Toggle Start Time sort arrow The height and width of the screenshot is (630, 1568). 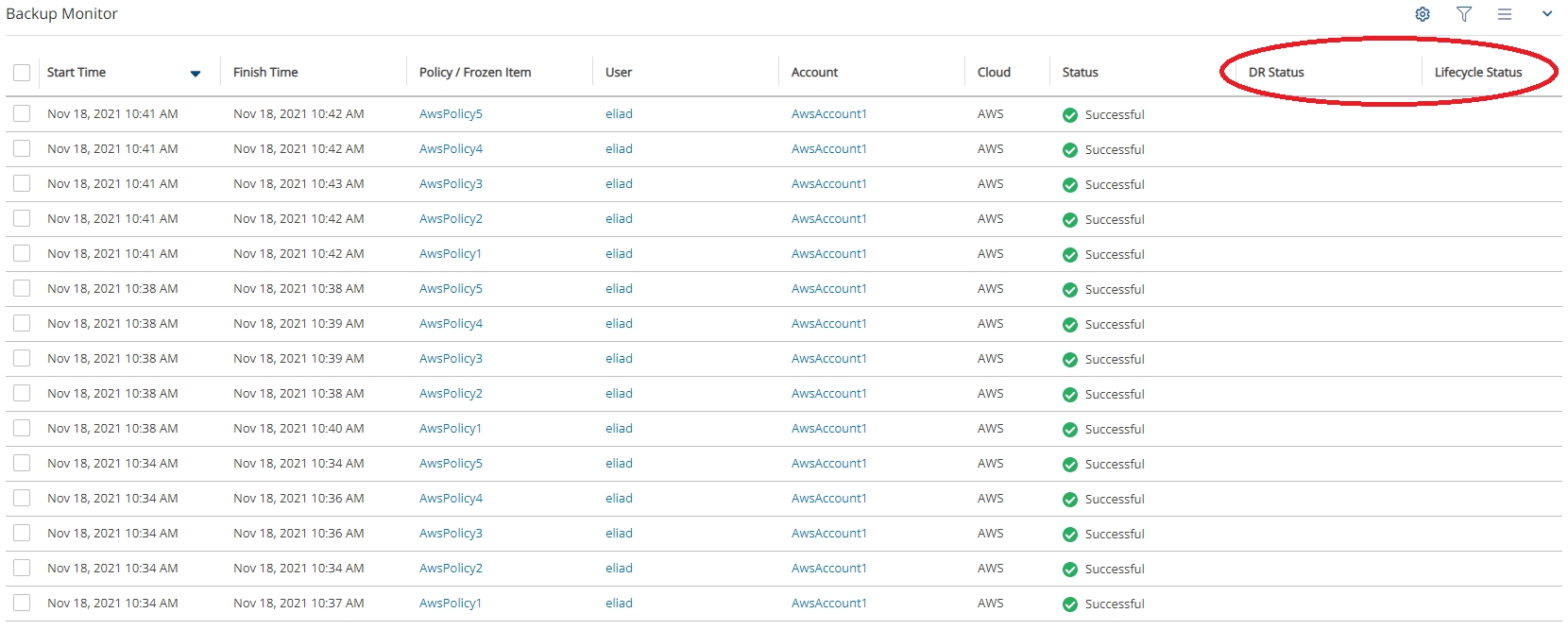tap(196, 74)
